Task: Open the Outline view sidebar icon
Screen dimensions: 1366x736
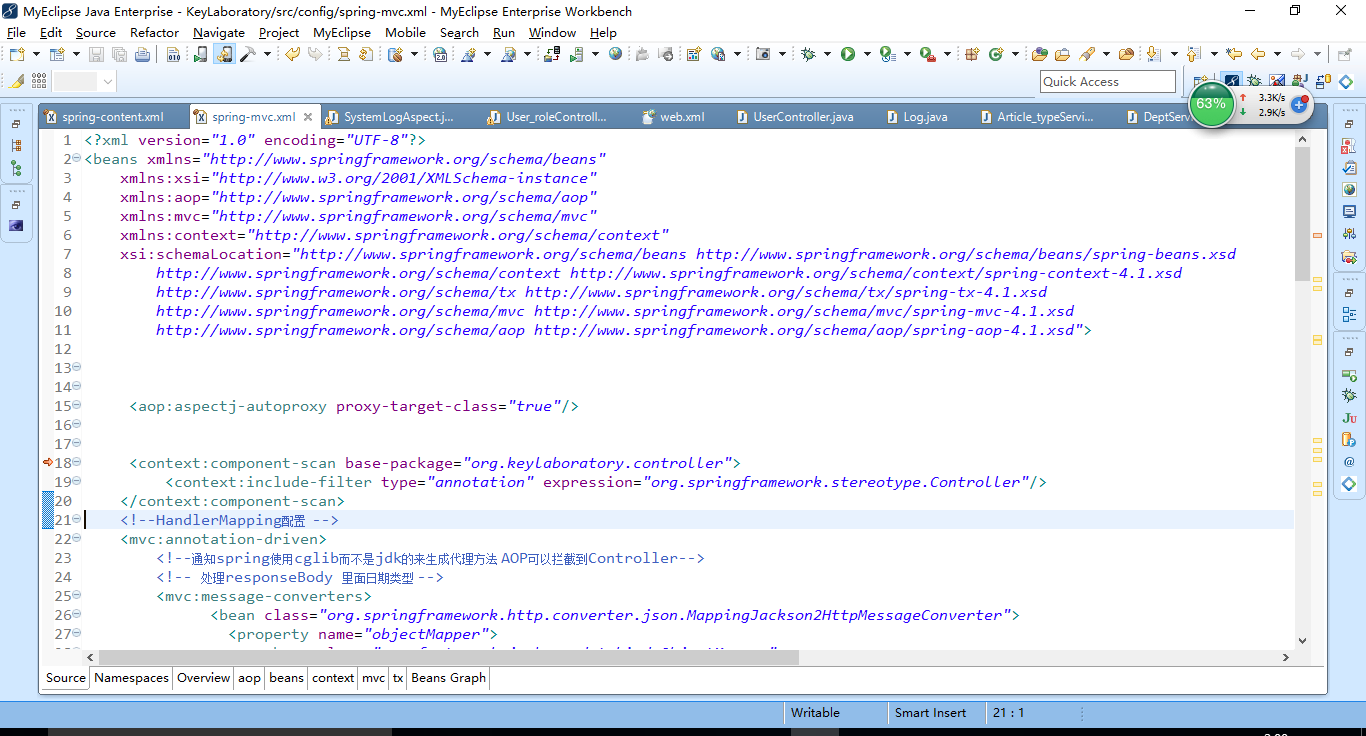Action: pyautogui.click(x=1349, y=315)
